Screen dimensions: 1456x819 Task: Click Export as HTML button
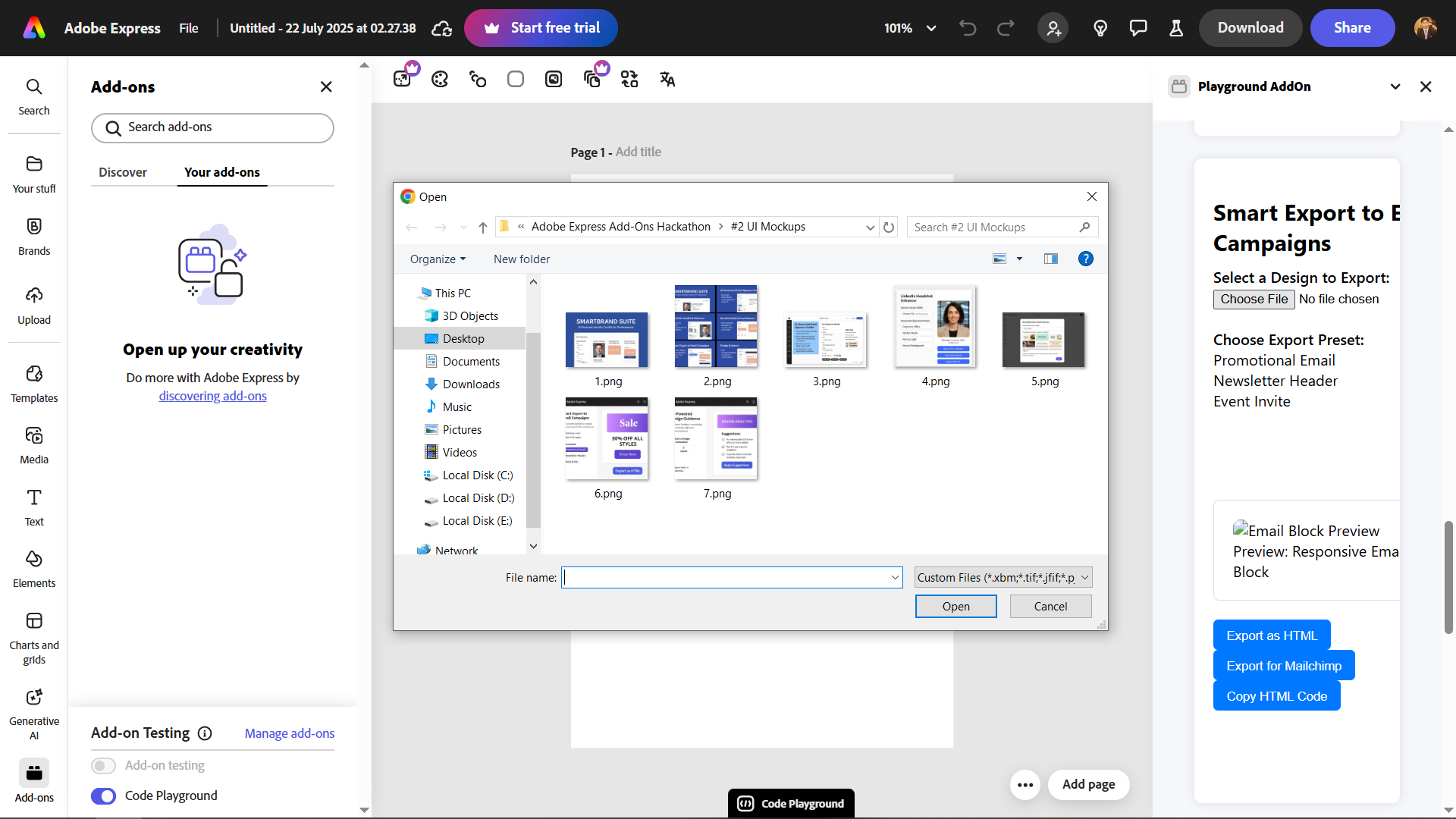tap(1272, 635)
